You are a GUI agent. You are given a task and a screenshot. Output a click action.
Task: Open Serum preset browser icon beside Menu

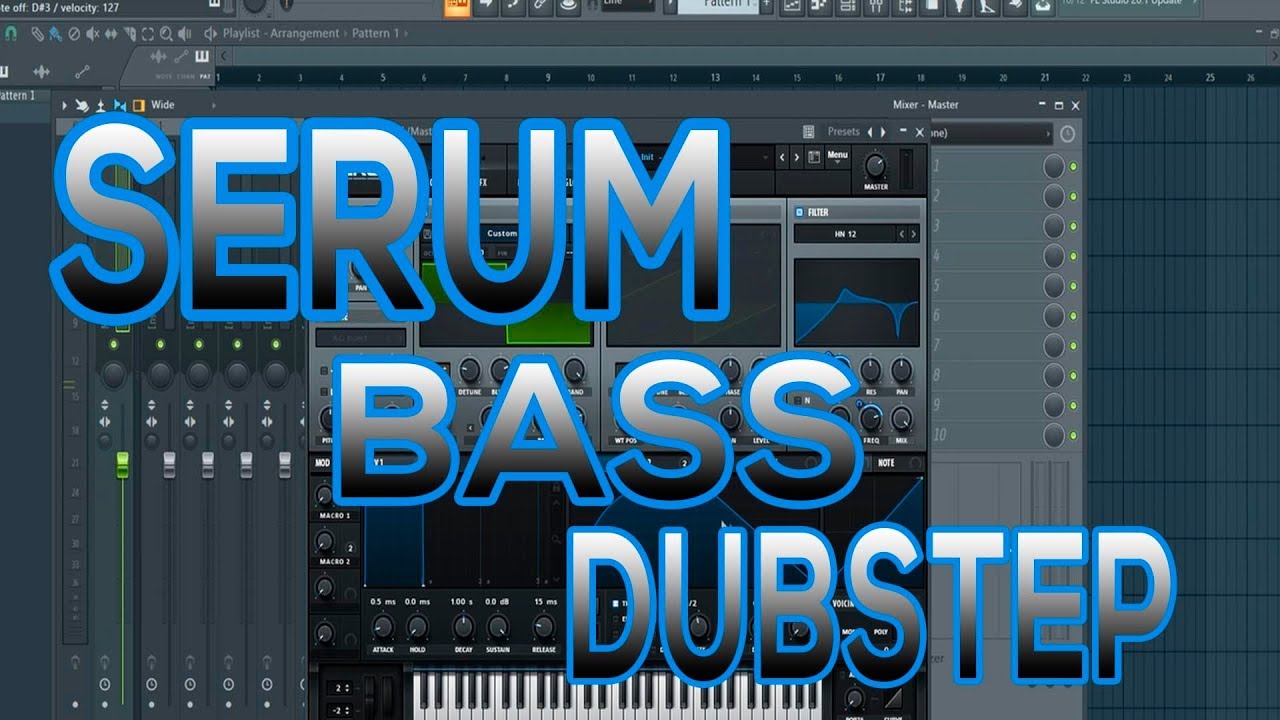pos(814,156)
